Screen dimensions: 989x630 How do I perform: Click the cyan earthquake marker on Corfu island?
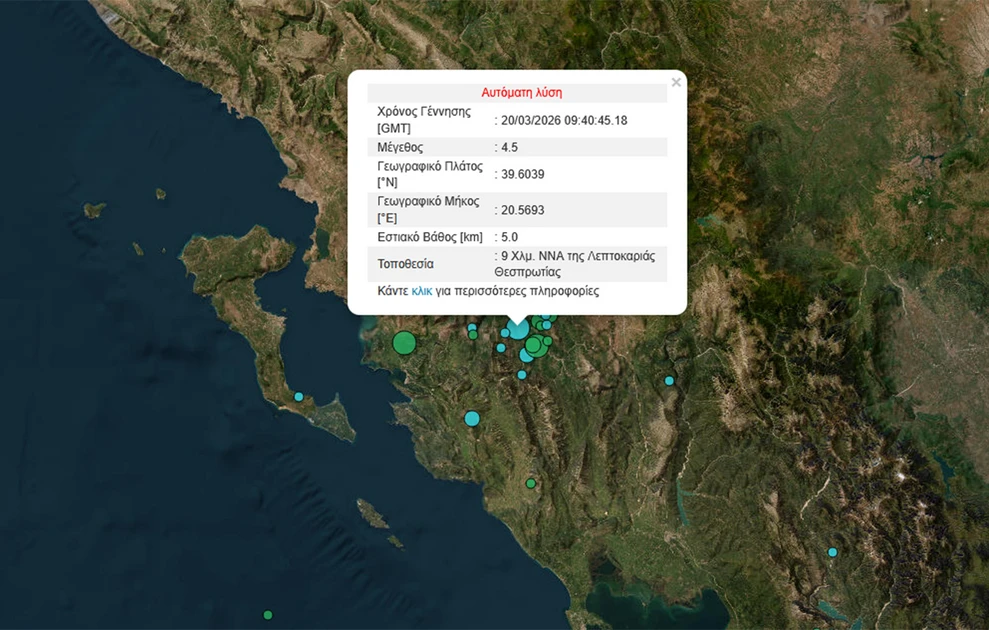(x=298, y=397)
